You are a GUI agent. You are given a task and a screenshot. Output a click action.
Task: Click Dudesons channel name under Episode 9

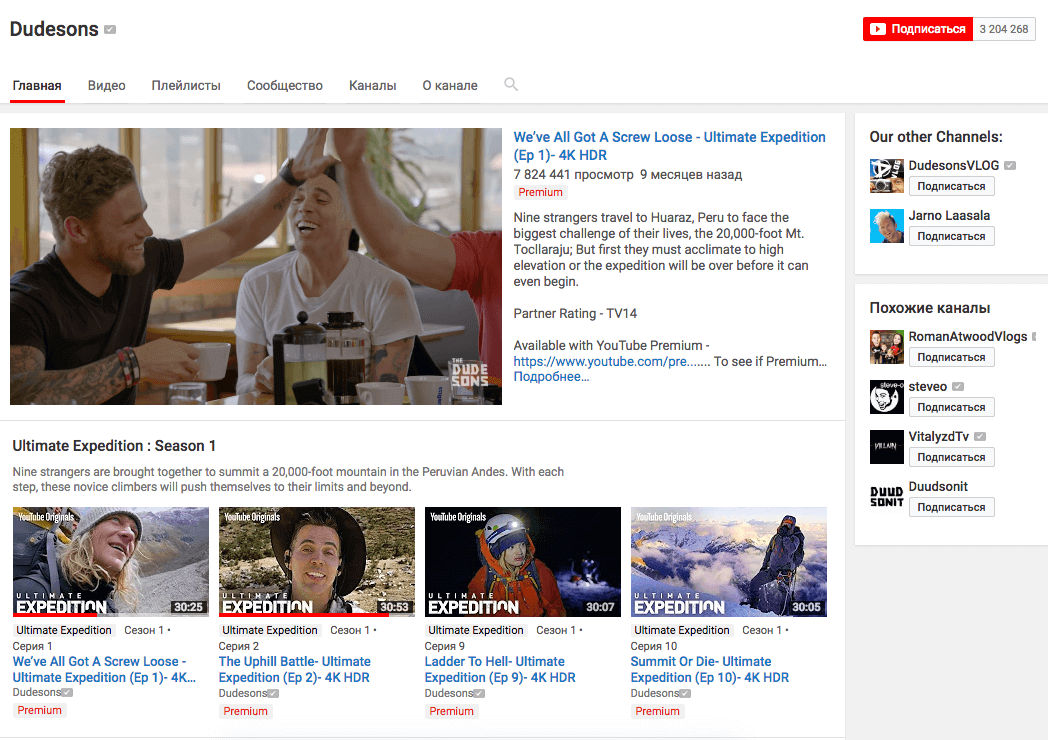click(448, 693)
